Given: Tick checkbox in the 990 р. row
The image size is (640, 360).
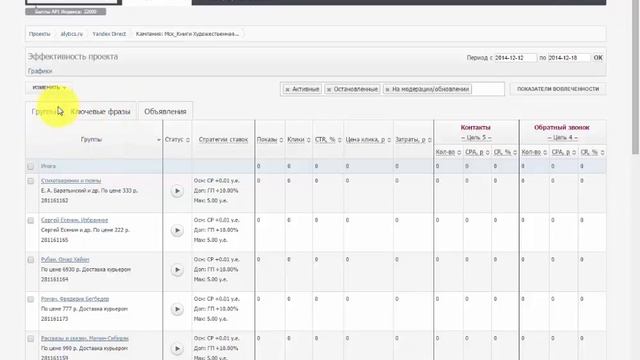Looking at the screenshot, I should point(31,339).
